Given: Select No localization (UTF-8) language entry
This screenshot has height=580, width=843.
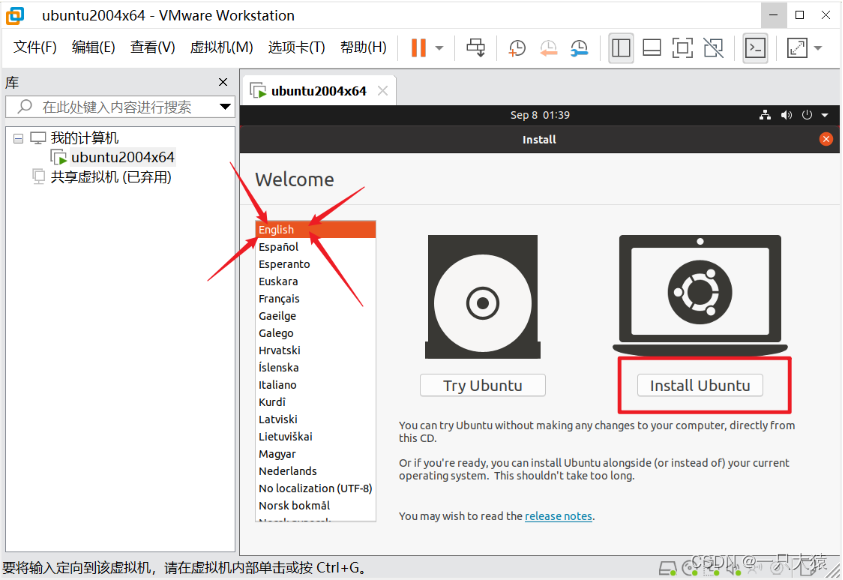Looking at the screenshot, I should click(316, 488).
